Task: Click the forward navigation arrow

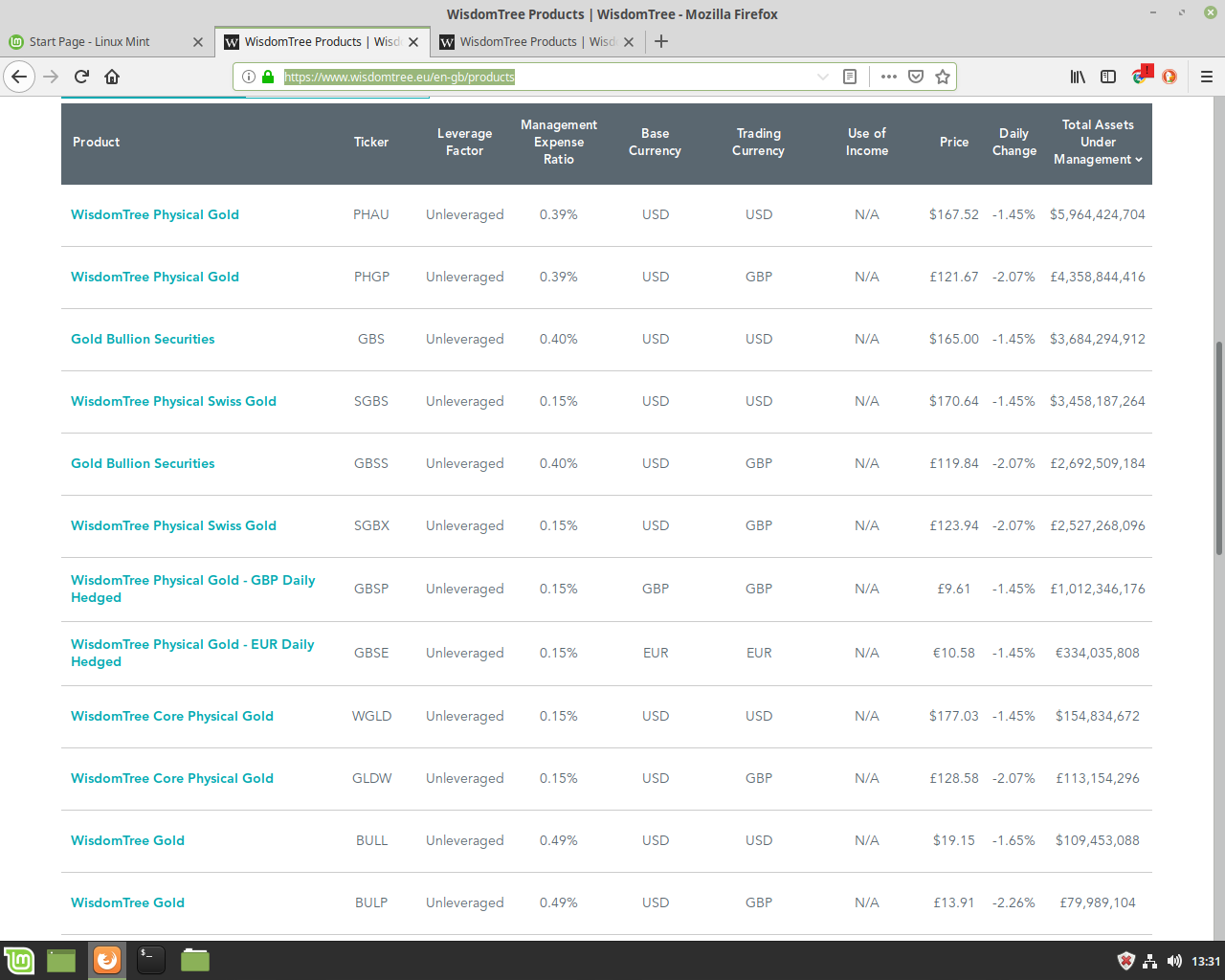Action: (51, 77)
